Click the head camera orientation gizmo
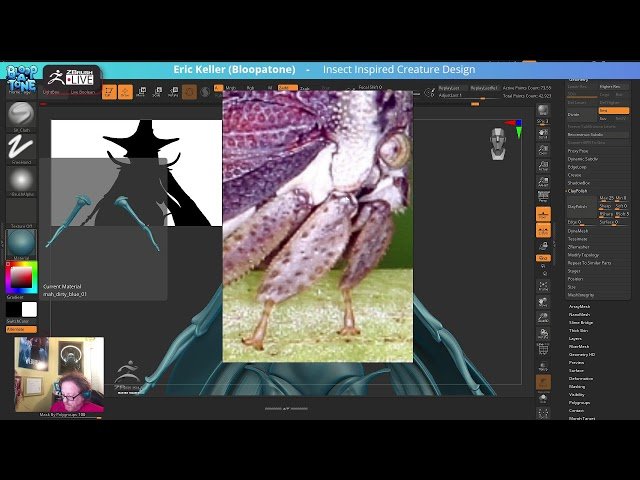 [x=498, y=144]
